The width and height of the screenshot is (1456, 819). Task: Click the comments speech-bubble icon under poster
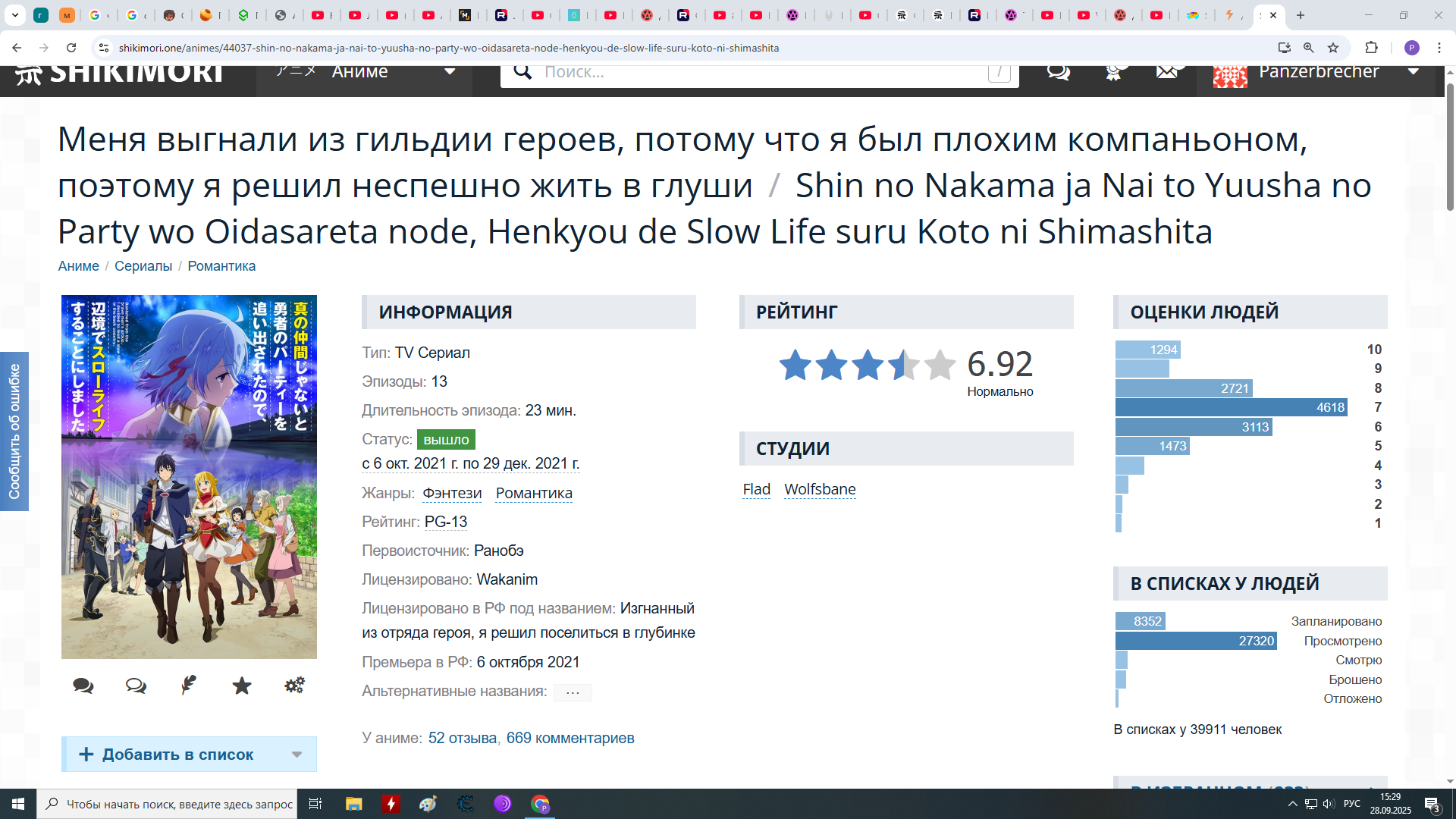[x=83, y=686]
